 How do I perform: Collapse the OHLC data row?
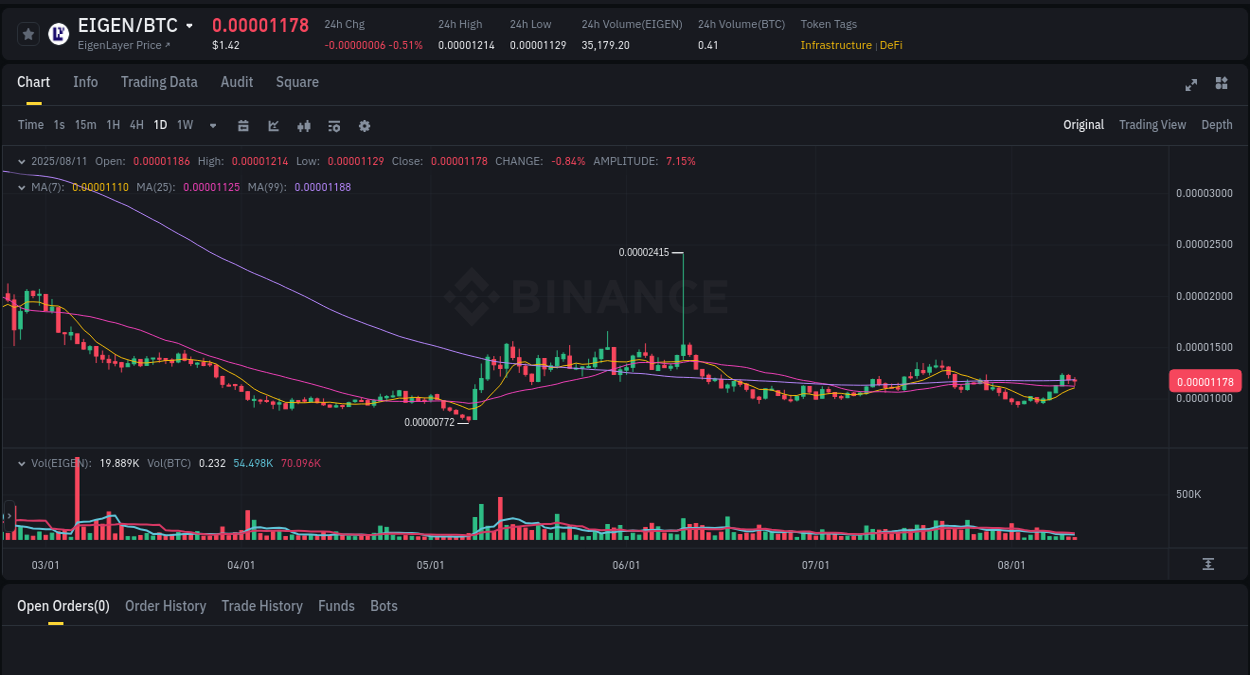22,161
